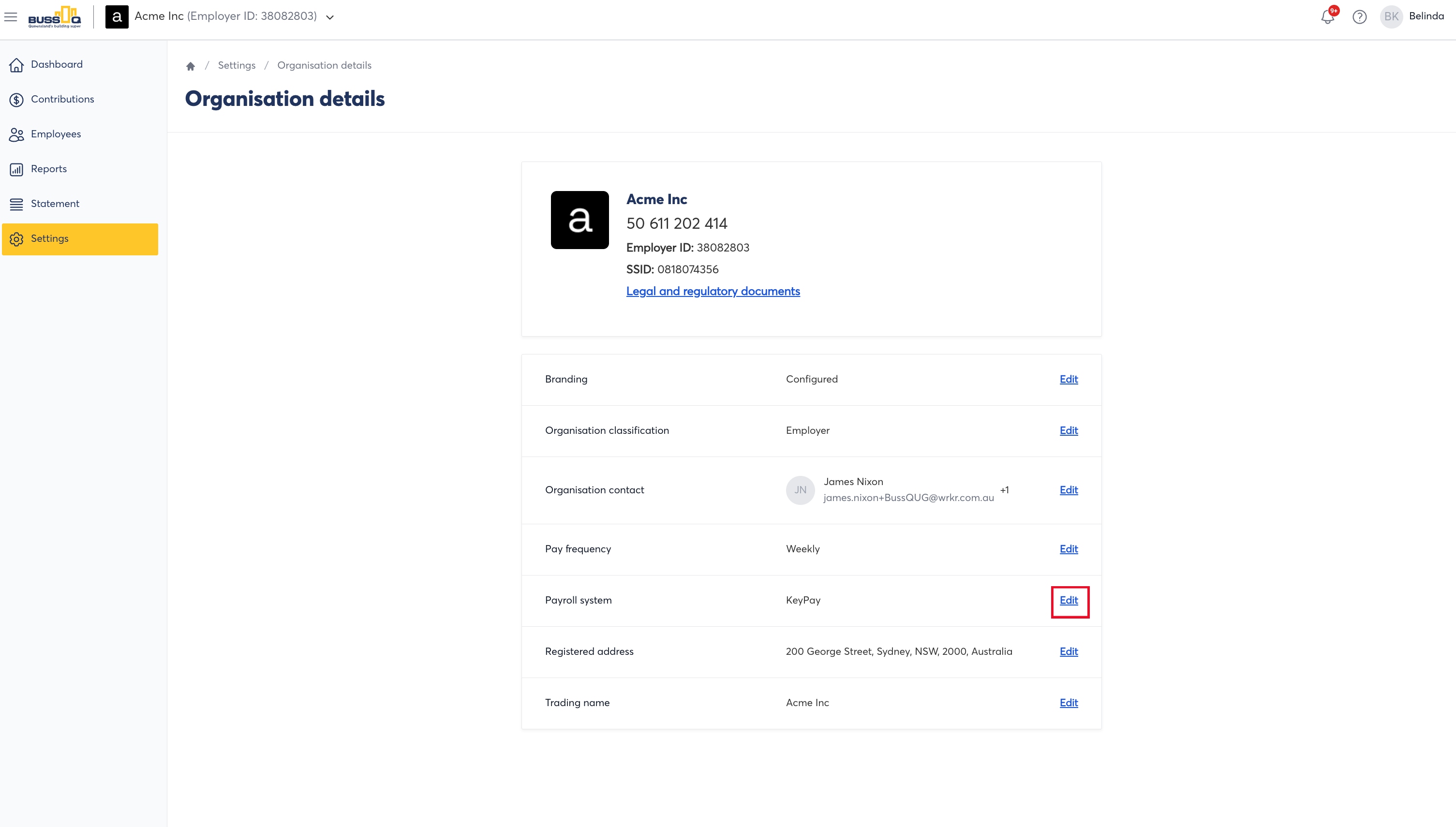Edit the Registered address
This screenshot has width=1456, height=827.
1069,651
